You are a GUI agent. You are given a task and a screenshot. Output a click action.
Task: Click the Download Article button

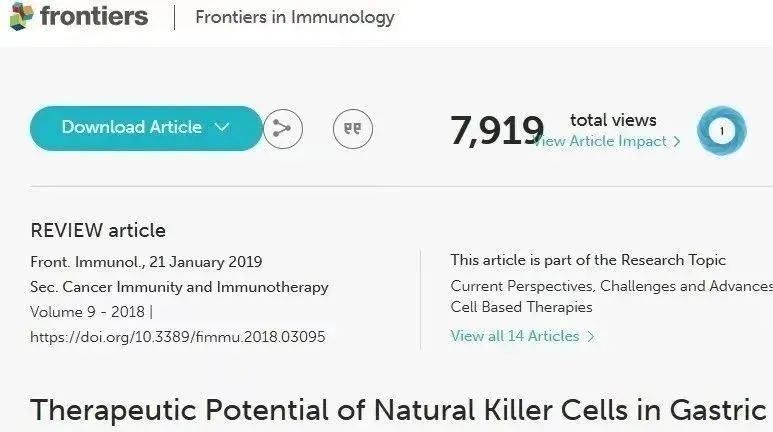point(146,128)
